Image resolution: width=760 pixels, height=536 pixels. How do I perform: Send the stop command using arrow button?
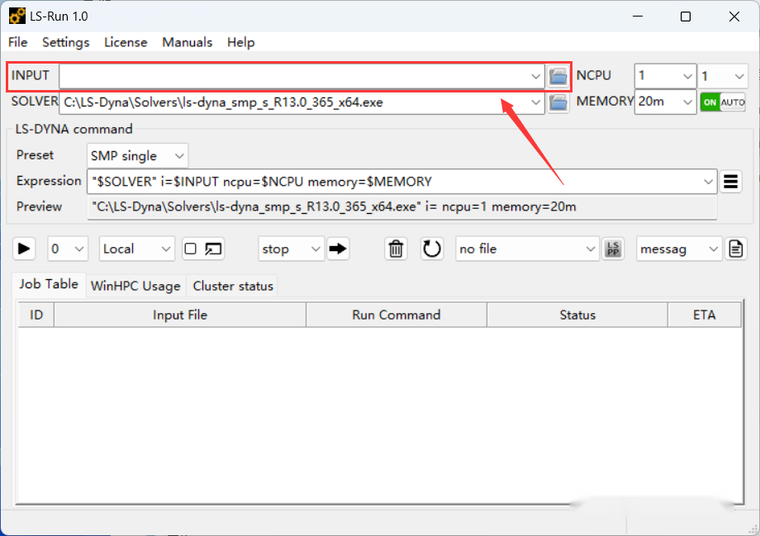click(338, 249)
